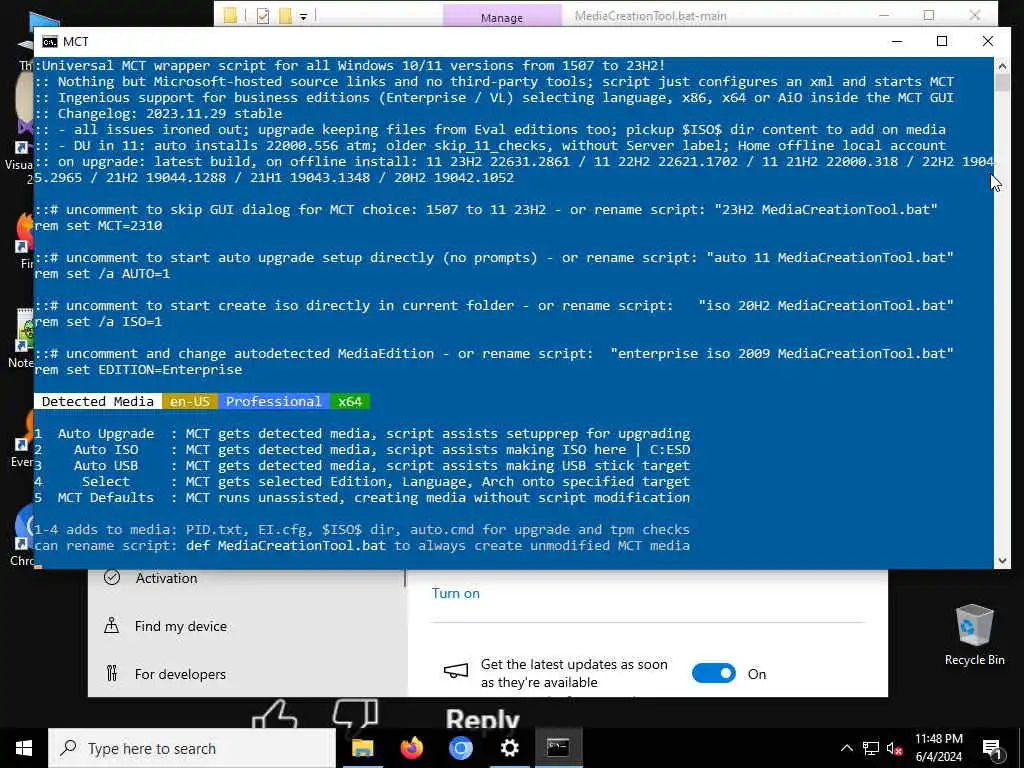Viewport: 1024px width, 768px height.
Task: Click the Professional edition tag
Action: click(274, 402)
